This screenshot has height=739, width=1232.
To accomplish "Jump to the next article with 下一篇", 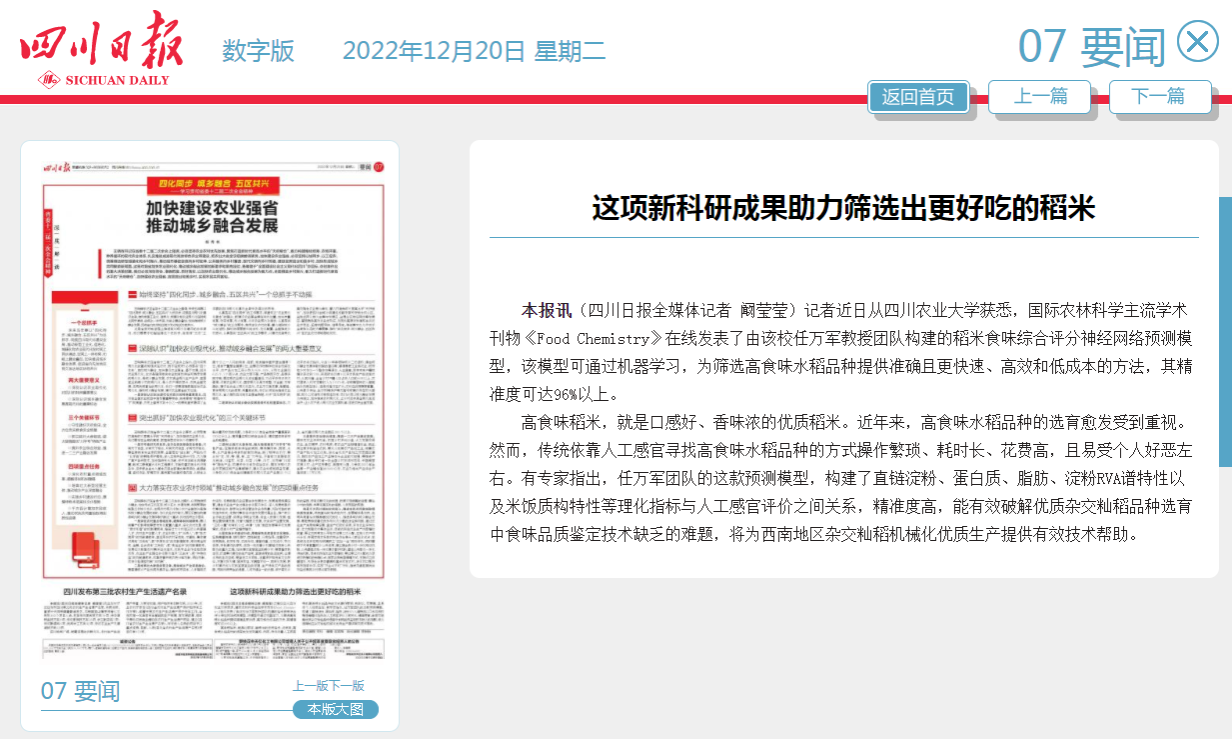I will 1159,96.
